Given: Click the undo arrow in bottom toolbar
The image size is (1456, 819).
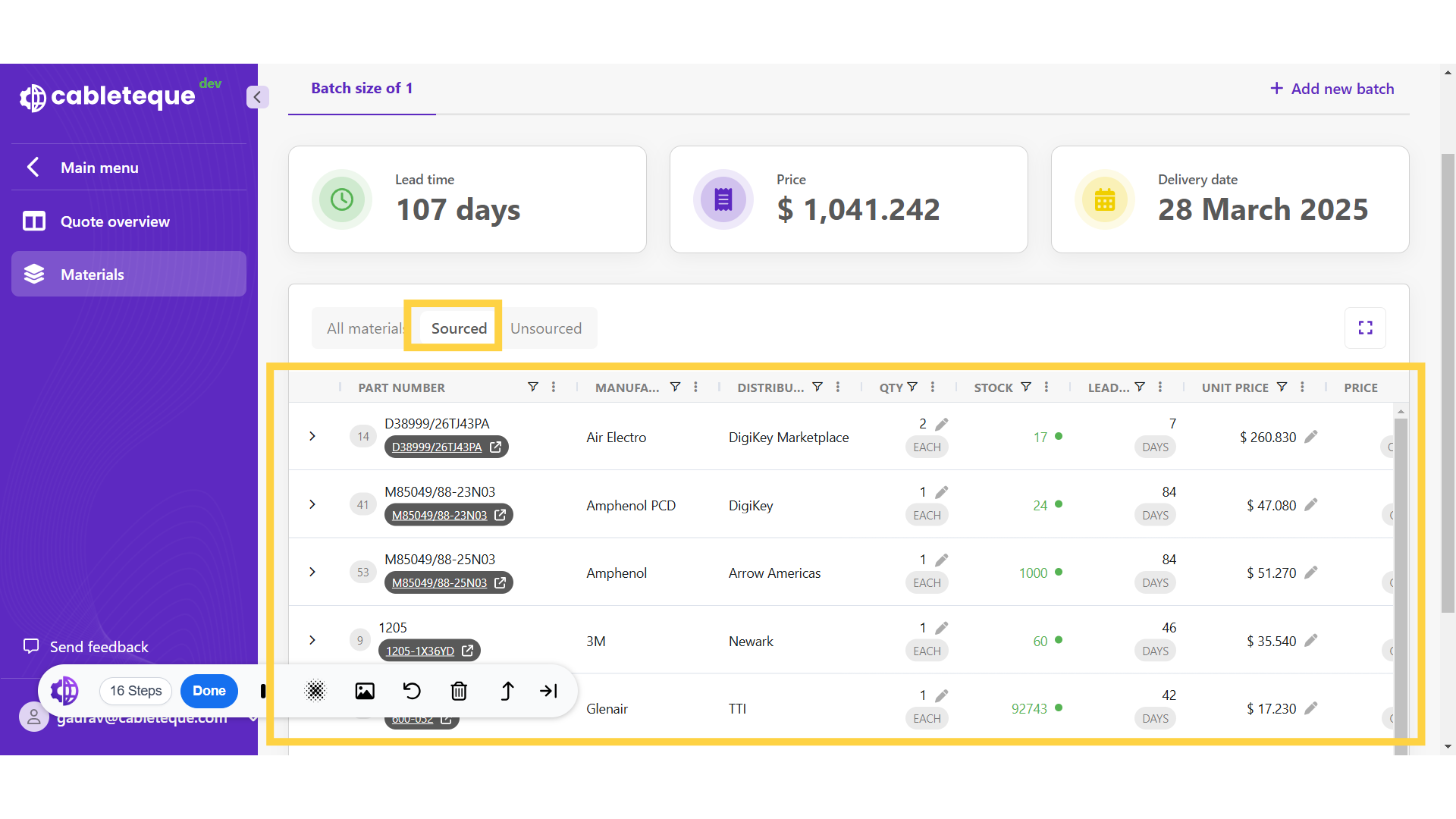Looking at the screenshot, I should [x=412, y=691].
